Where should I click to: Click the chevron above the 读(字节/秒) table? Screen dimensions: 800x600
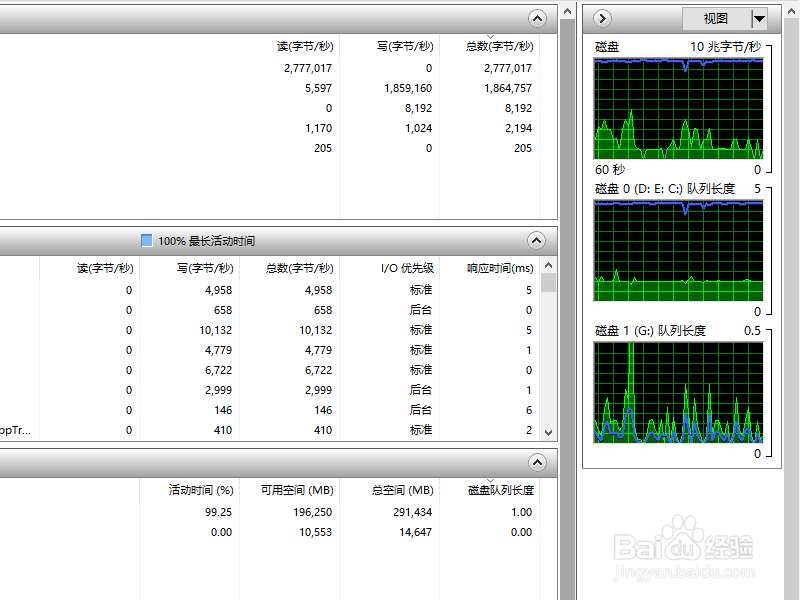click(537, 18)
